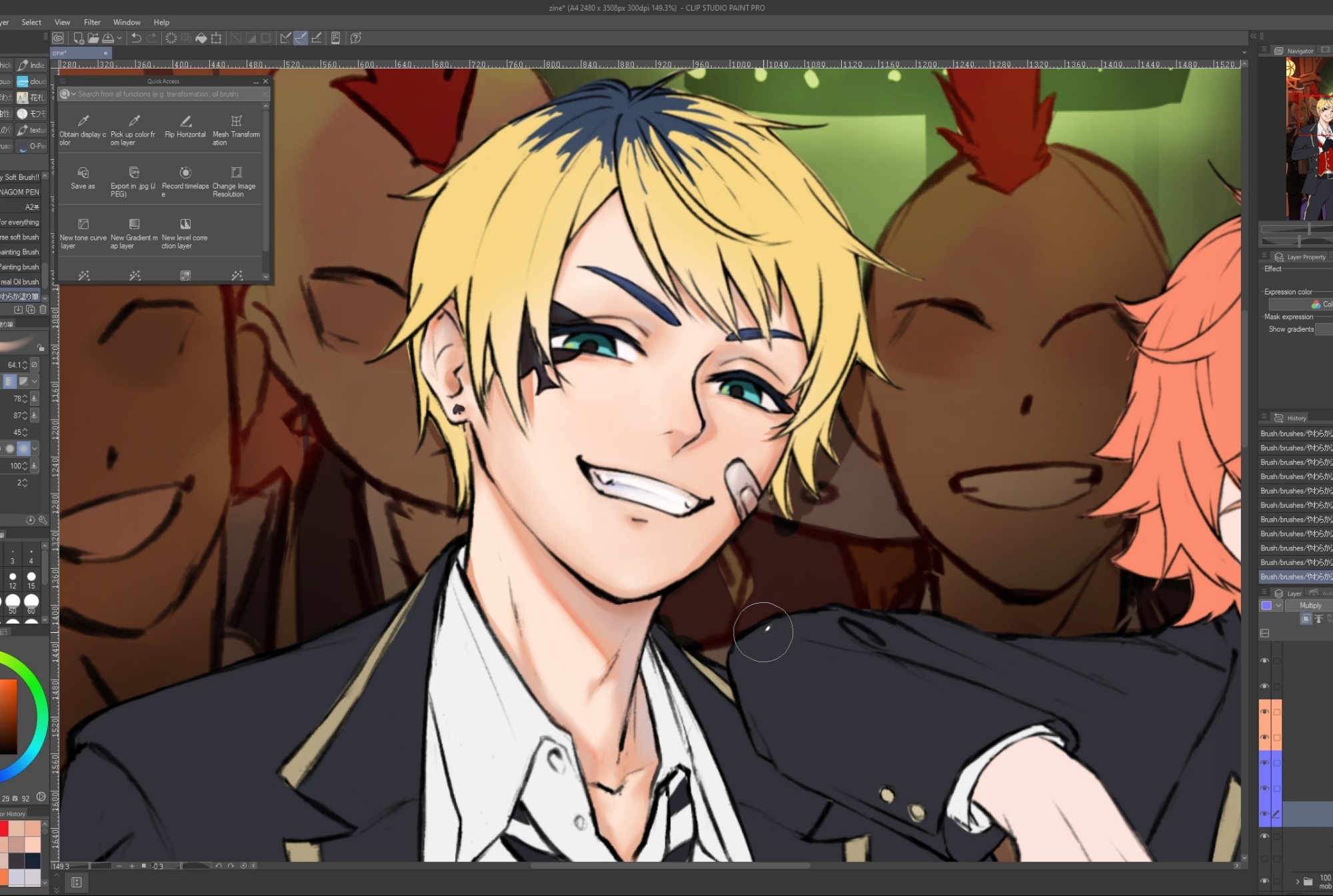
Task: Click the Undo arrow in the toolbar
Action: (x=136, y=38)
